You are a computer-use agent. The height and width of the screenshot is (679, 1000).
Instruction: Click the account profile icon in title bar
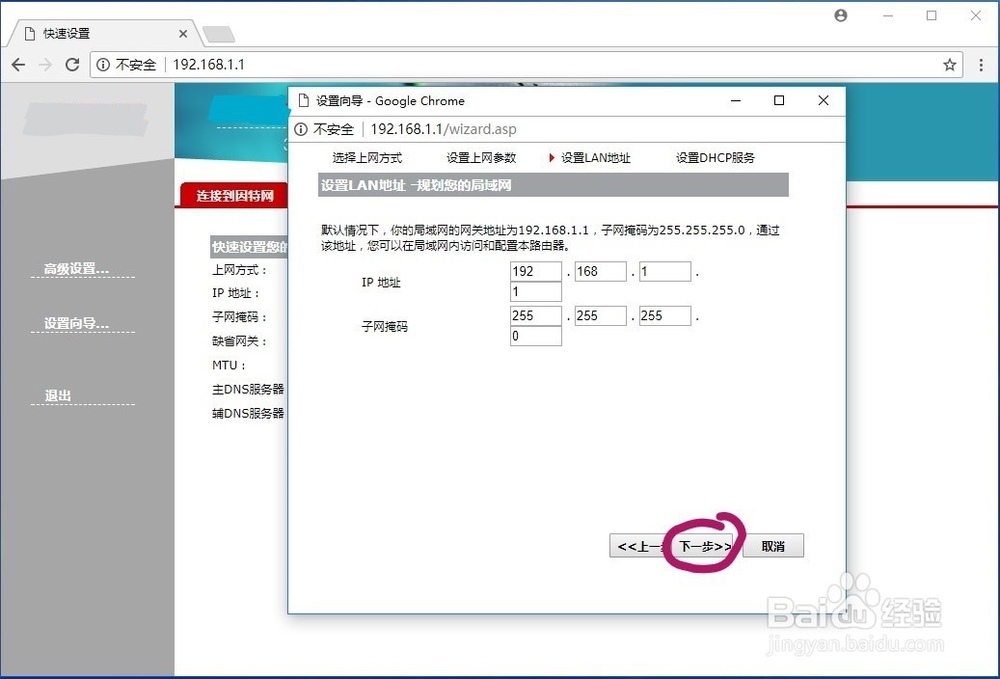[840, 15]
